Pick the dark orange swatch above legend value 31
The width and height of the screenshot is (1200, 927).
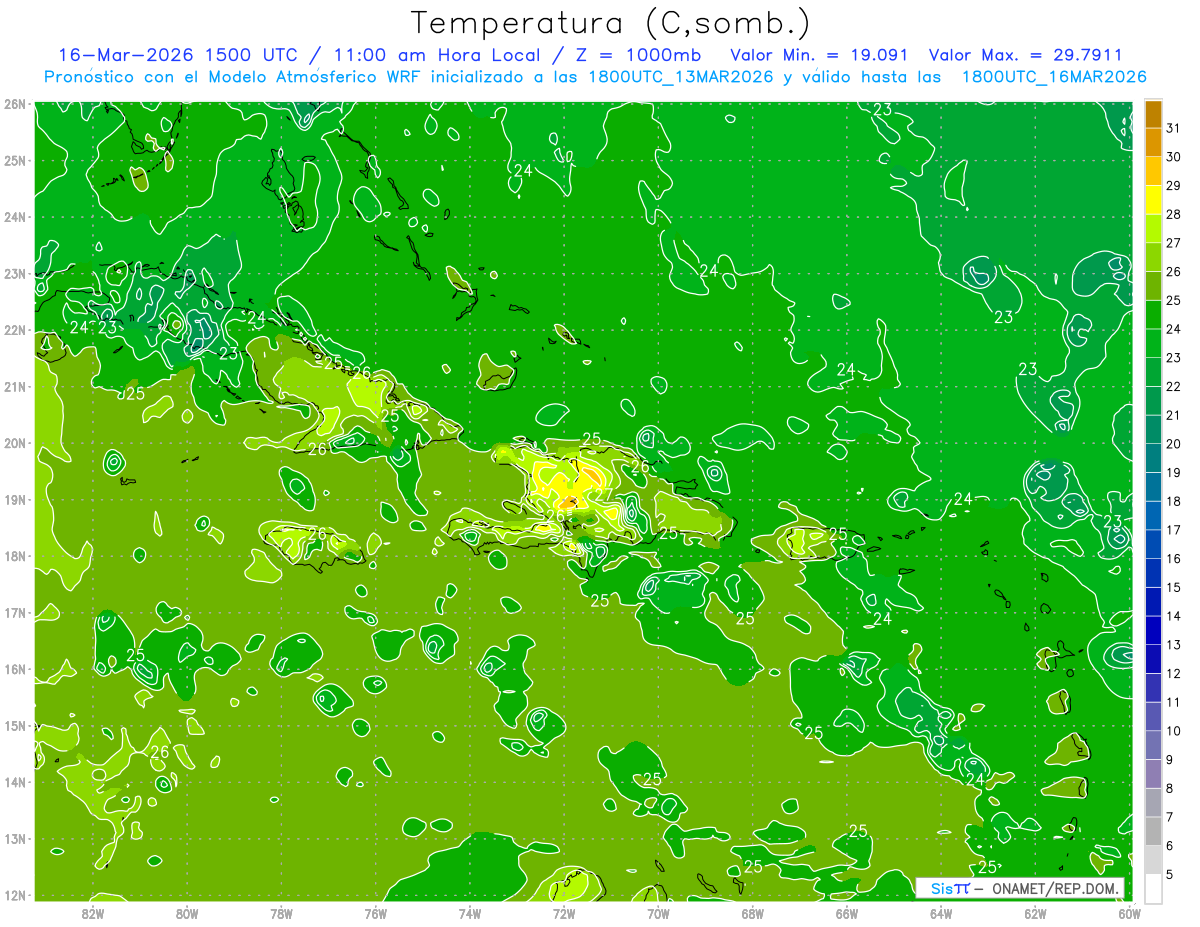click(1153, 114)
